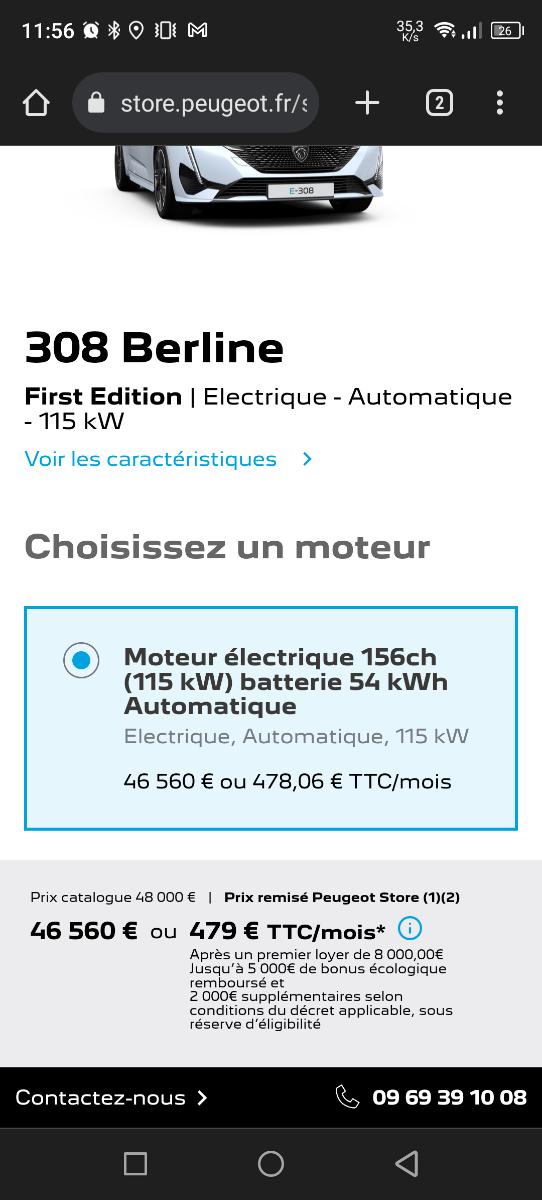Tap Contactez-nous in the bottom bar
Image resolution: width=542 pixels, height=1200 pixels.
pyautogui.click(x=101, y=1098)
